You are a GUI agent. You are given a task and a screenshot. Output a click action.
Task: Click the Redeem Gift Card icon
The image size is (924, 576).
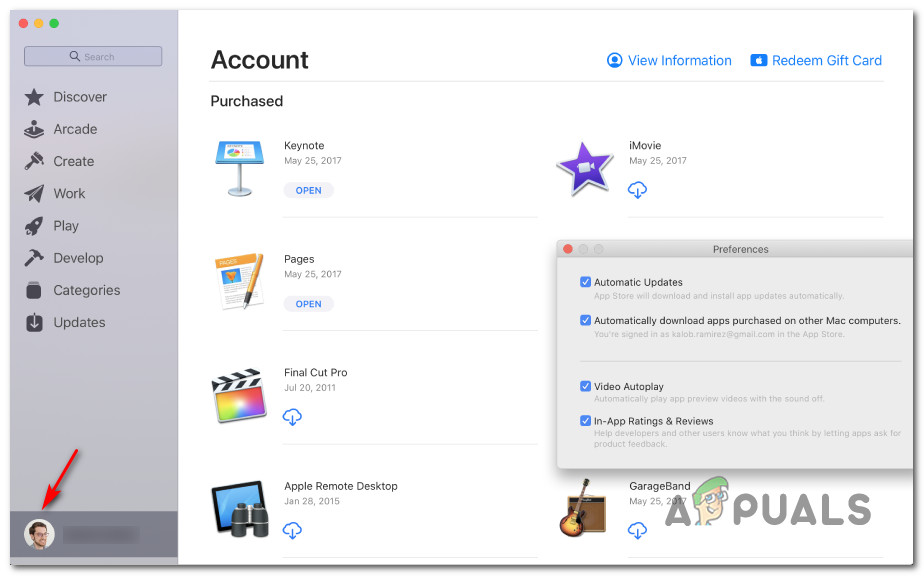758,60
